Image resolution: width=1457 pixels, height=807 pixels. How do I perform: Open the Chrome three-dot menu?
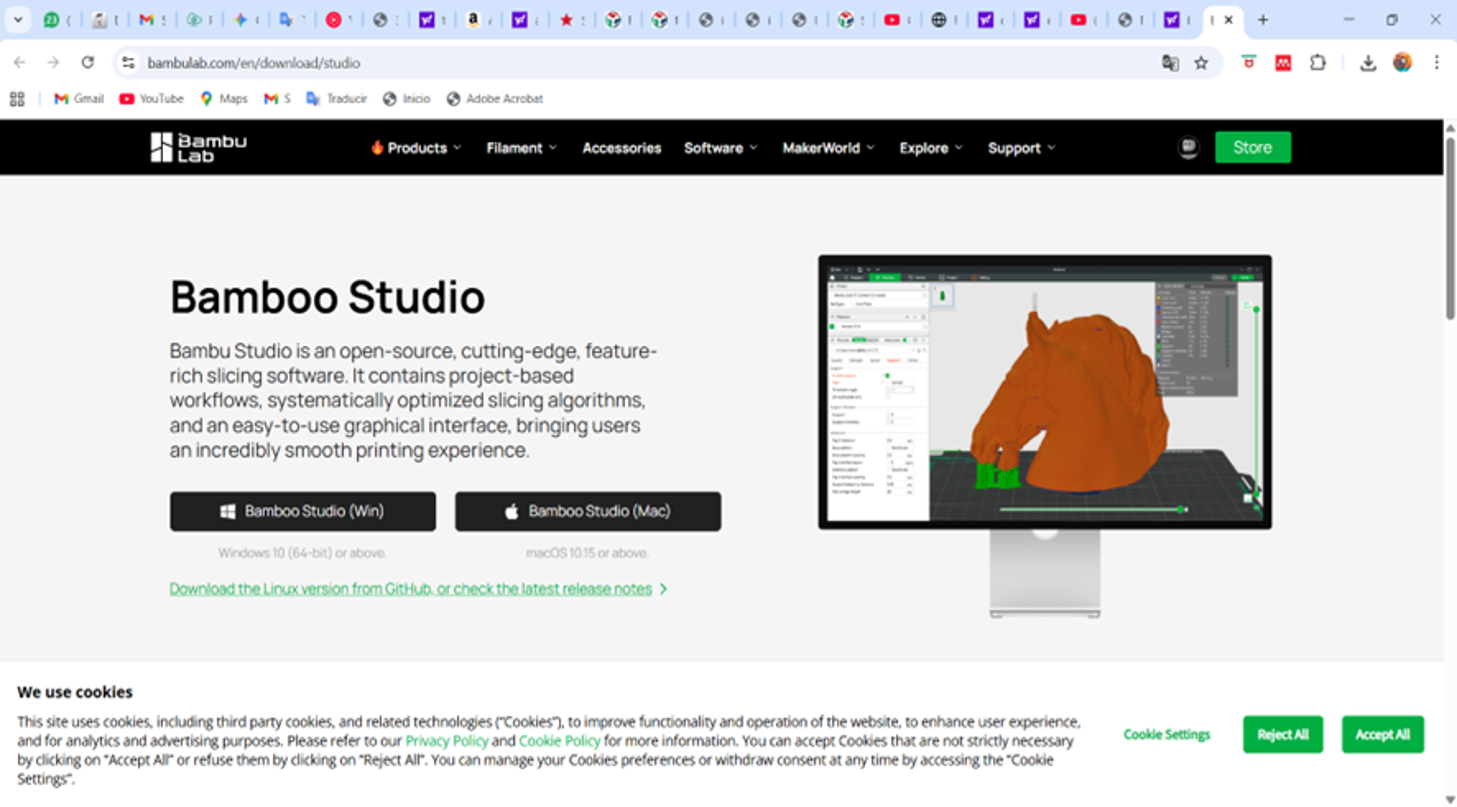[1436, 63]
